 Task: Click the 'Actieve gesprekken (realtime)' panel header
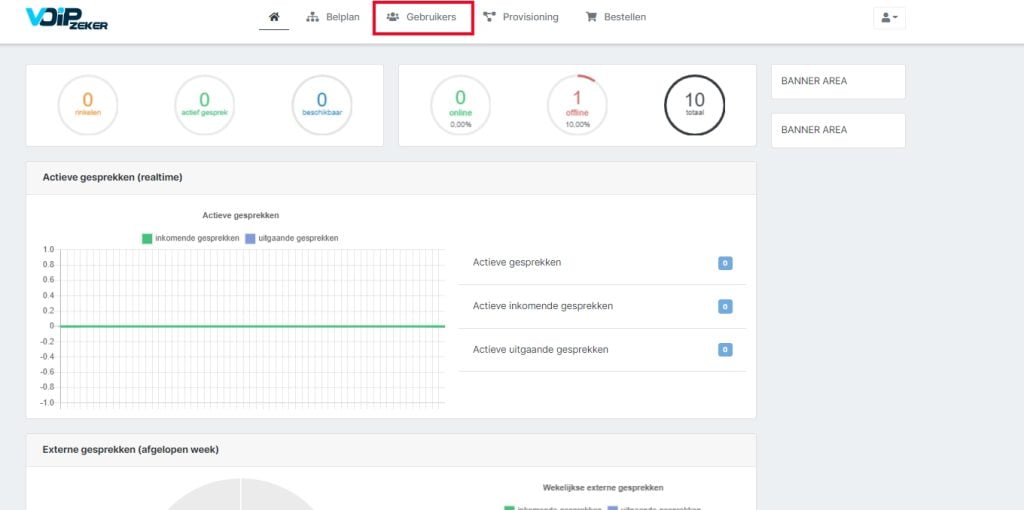click(391, 178)
